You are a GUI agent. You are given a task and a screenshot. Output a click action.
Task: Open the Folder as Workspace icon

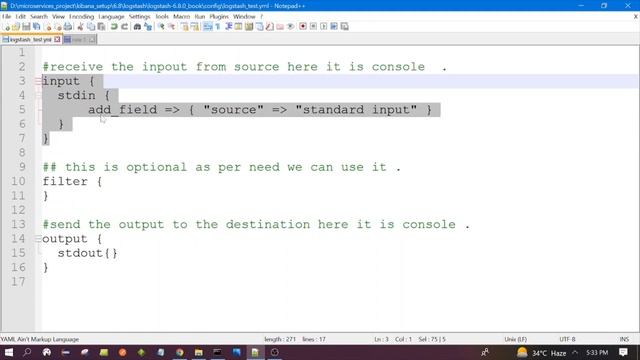click(280, 27)
